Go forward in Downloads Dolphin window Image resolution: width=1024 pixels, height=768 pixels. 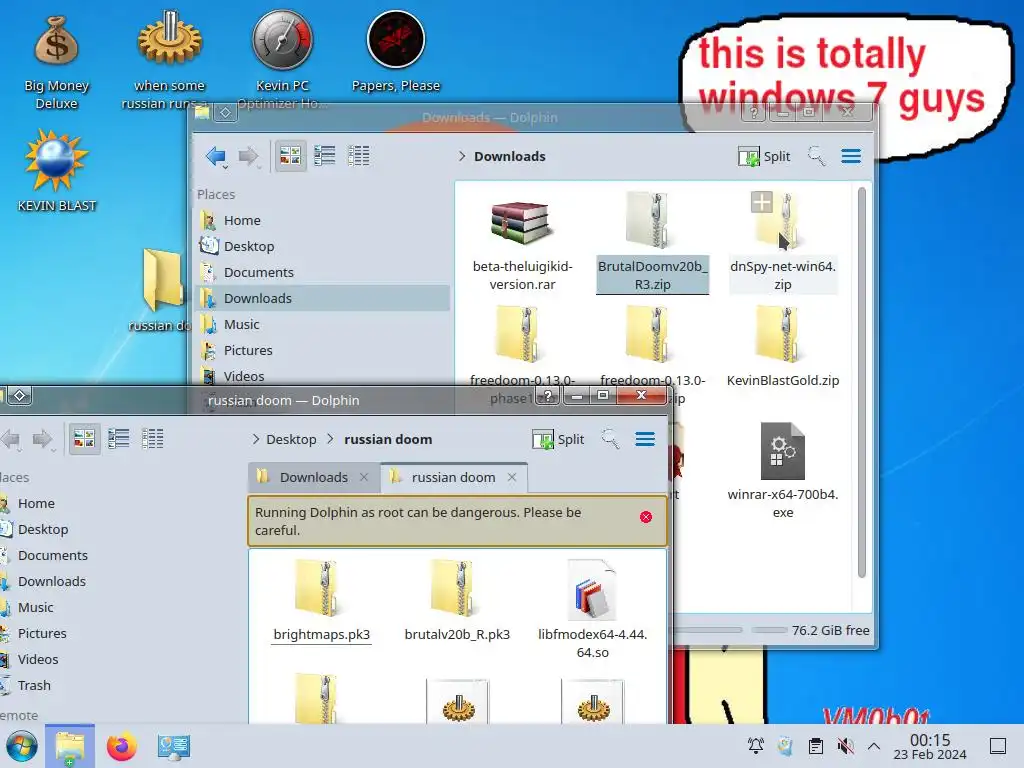(248, 156)
